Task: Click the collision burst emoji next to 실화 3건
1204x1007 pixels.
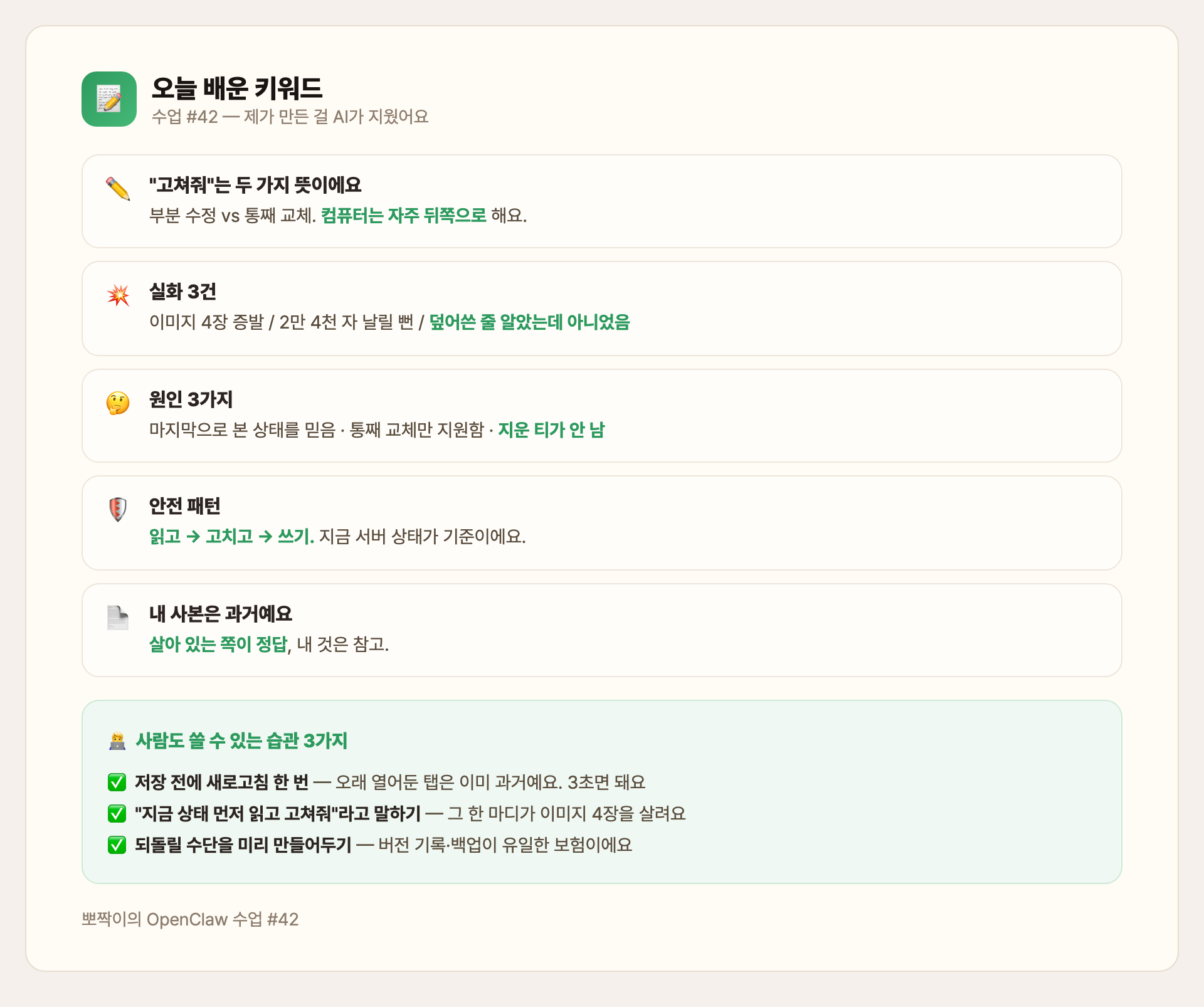Action: click(118, 295)
